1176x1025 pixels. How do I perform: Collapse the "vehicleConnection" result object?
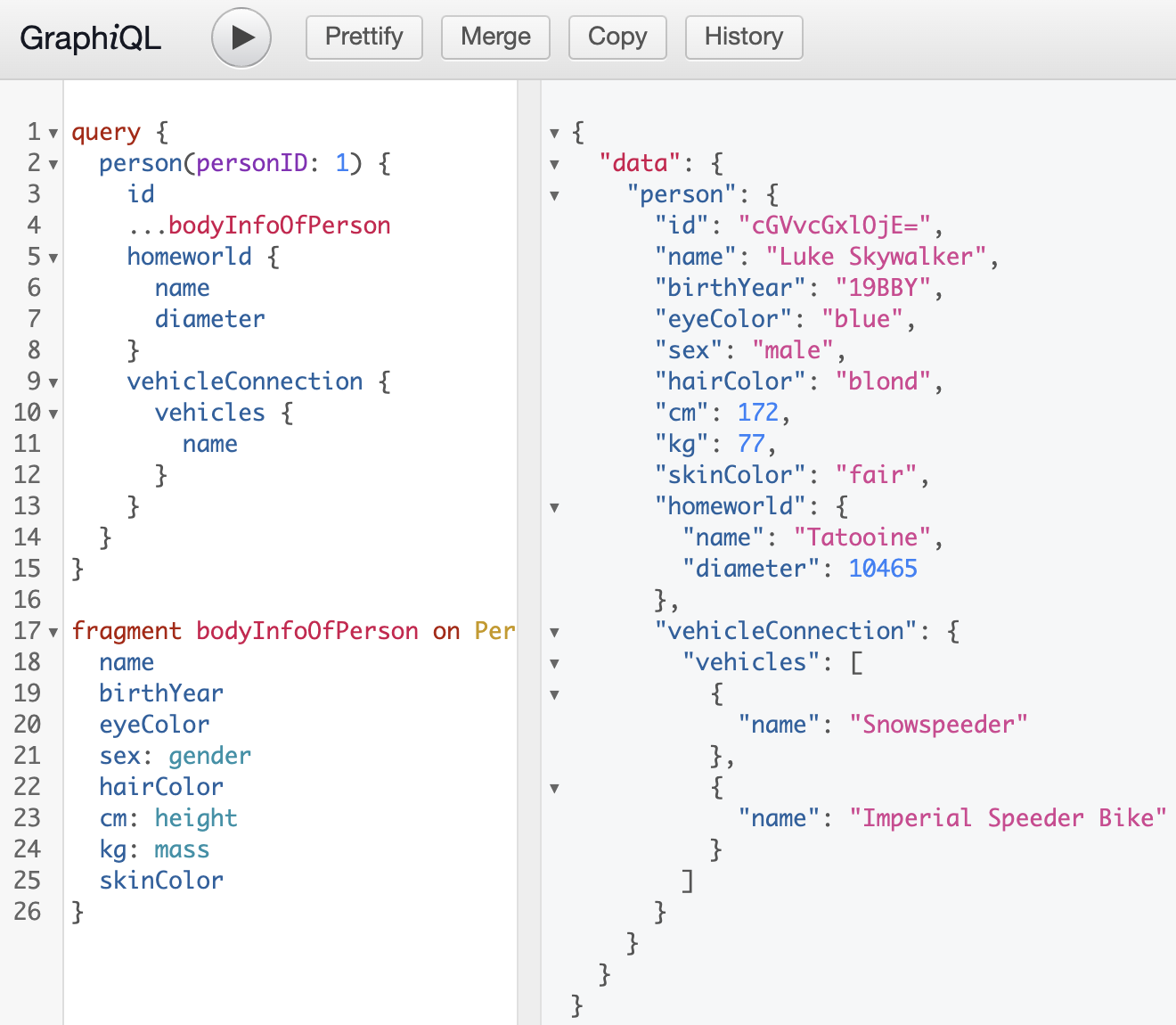pyautogui.click(x=554, y=633)
